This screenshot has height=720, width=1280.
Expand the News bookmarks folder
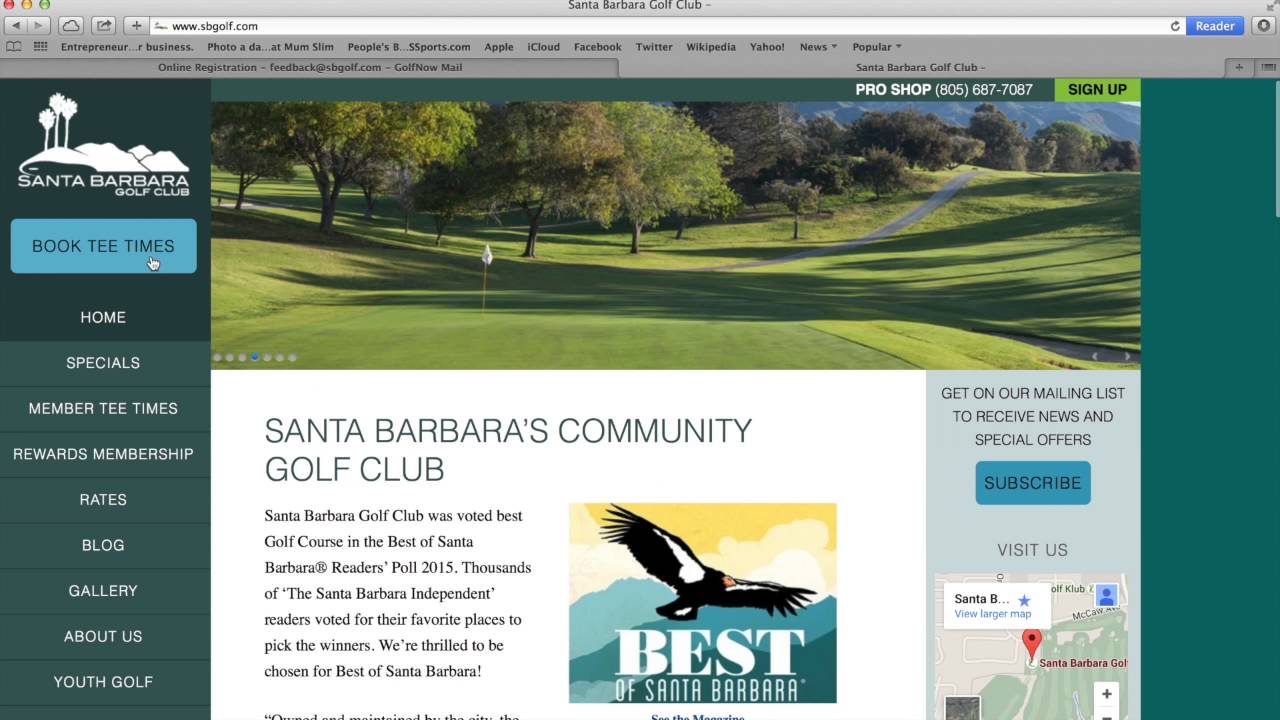[818, 47]
